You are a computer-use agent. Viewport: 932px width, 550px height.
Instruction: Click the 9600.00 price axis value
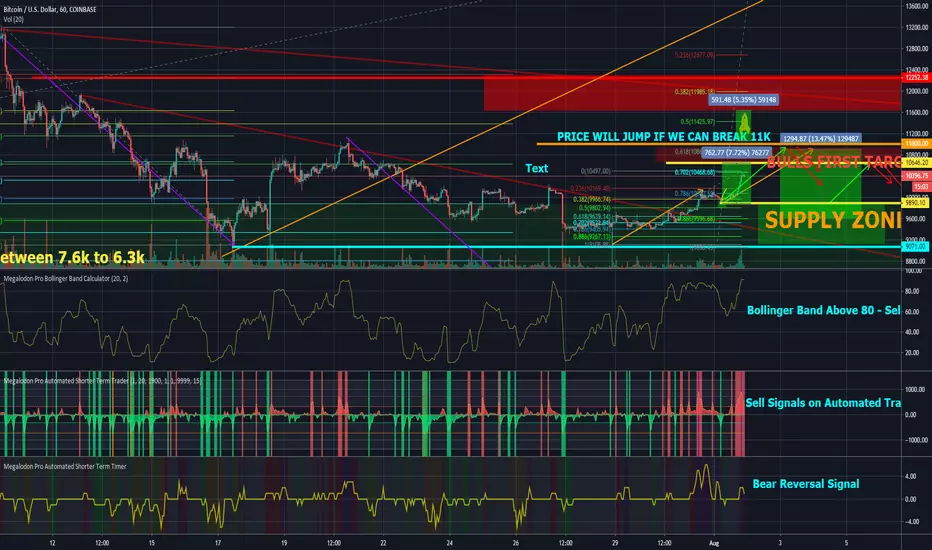click(917, 219)
